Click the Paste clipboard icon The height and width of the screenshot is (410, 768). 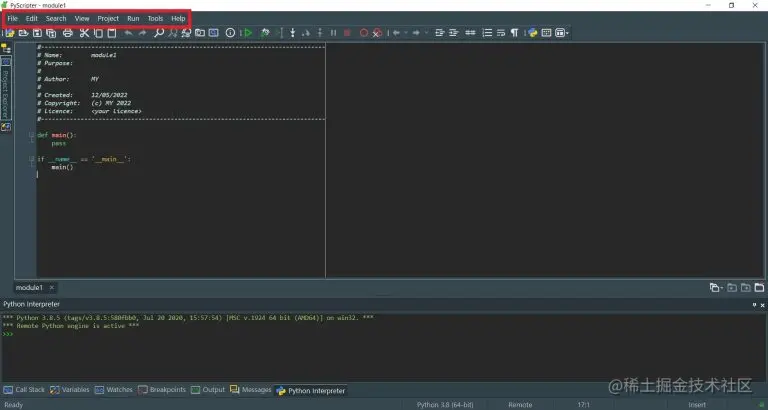112,33
